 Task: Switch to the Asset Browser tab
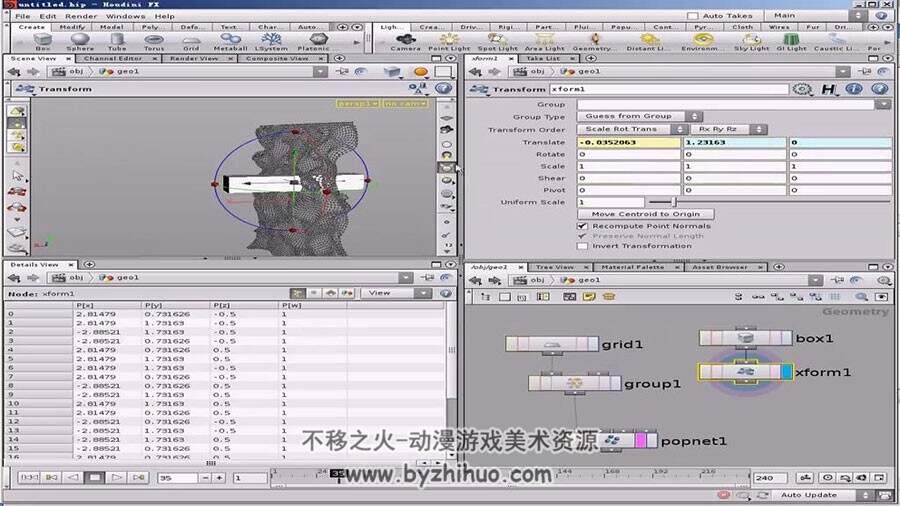[720, 267]
